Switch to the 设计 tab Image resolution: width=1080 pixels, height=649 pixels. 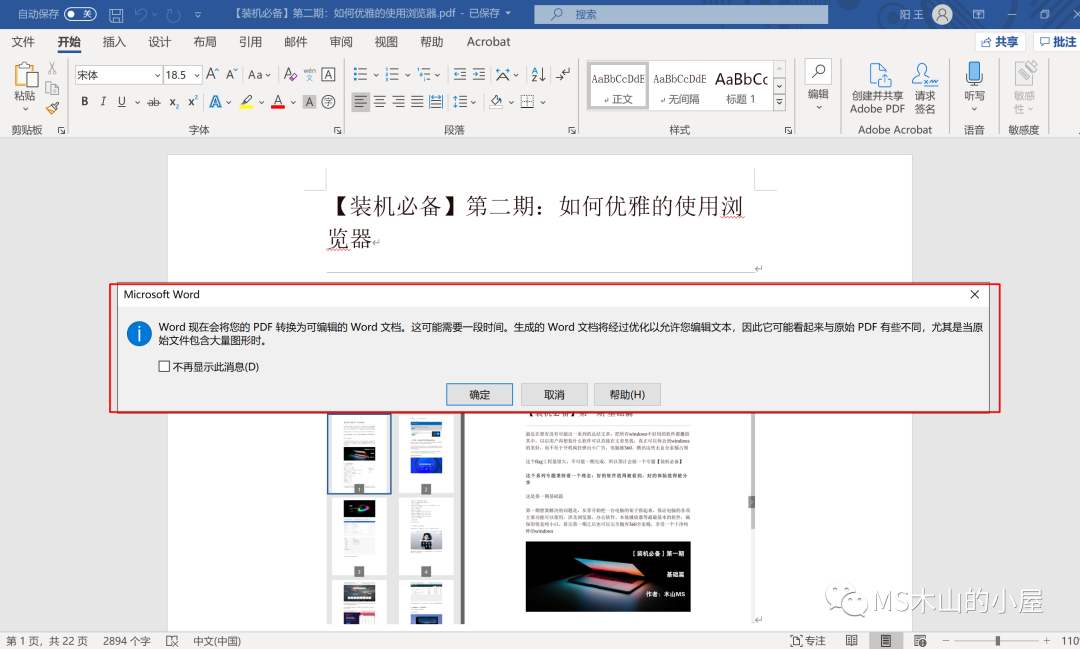pyautogui.click(x=159, y=42)
